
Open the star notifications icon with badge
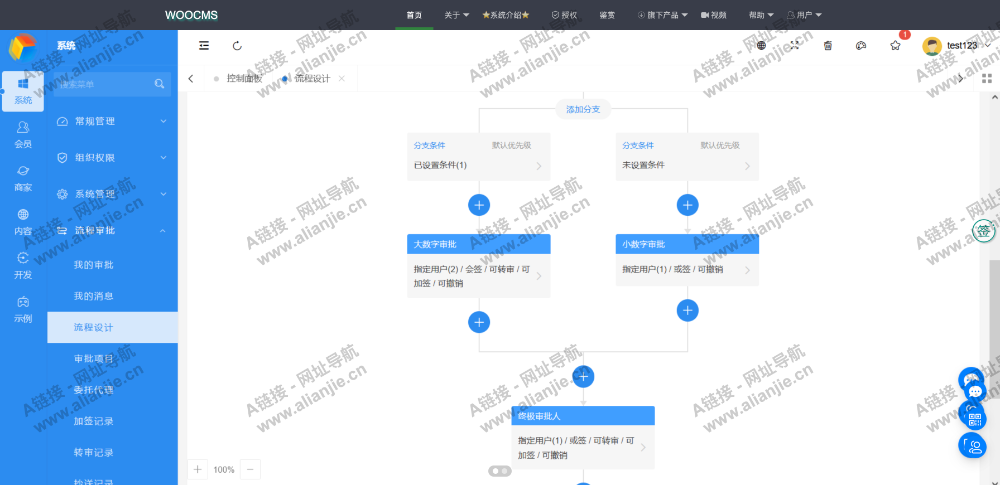click(x=895, y=45)
